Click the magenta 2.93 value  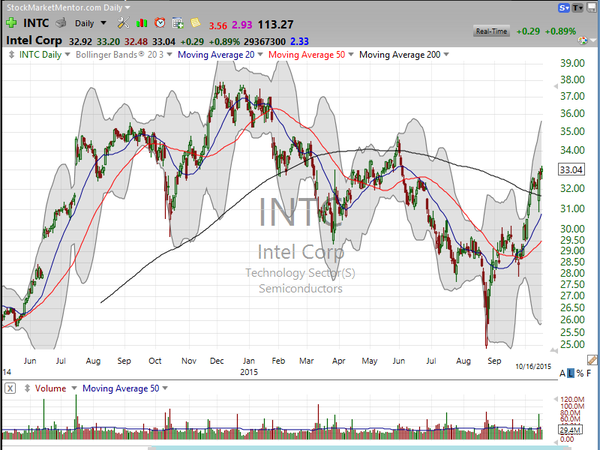pyautogui.click(x=242, y=25)
